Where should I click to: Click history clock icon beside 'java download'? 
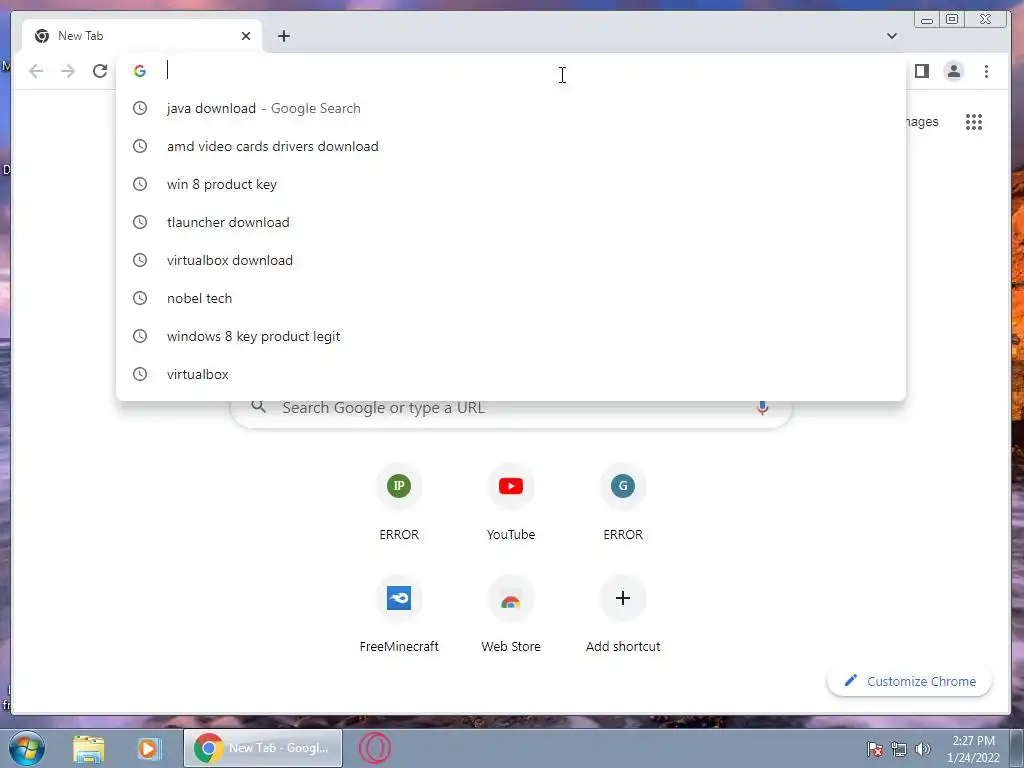coord(140,108)
